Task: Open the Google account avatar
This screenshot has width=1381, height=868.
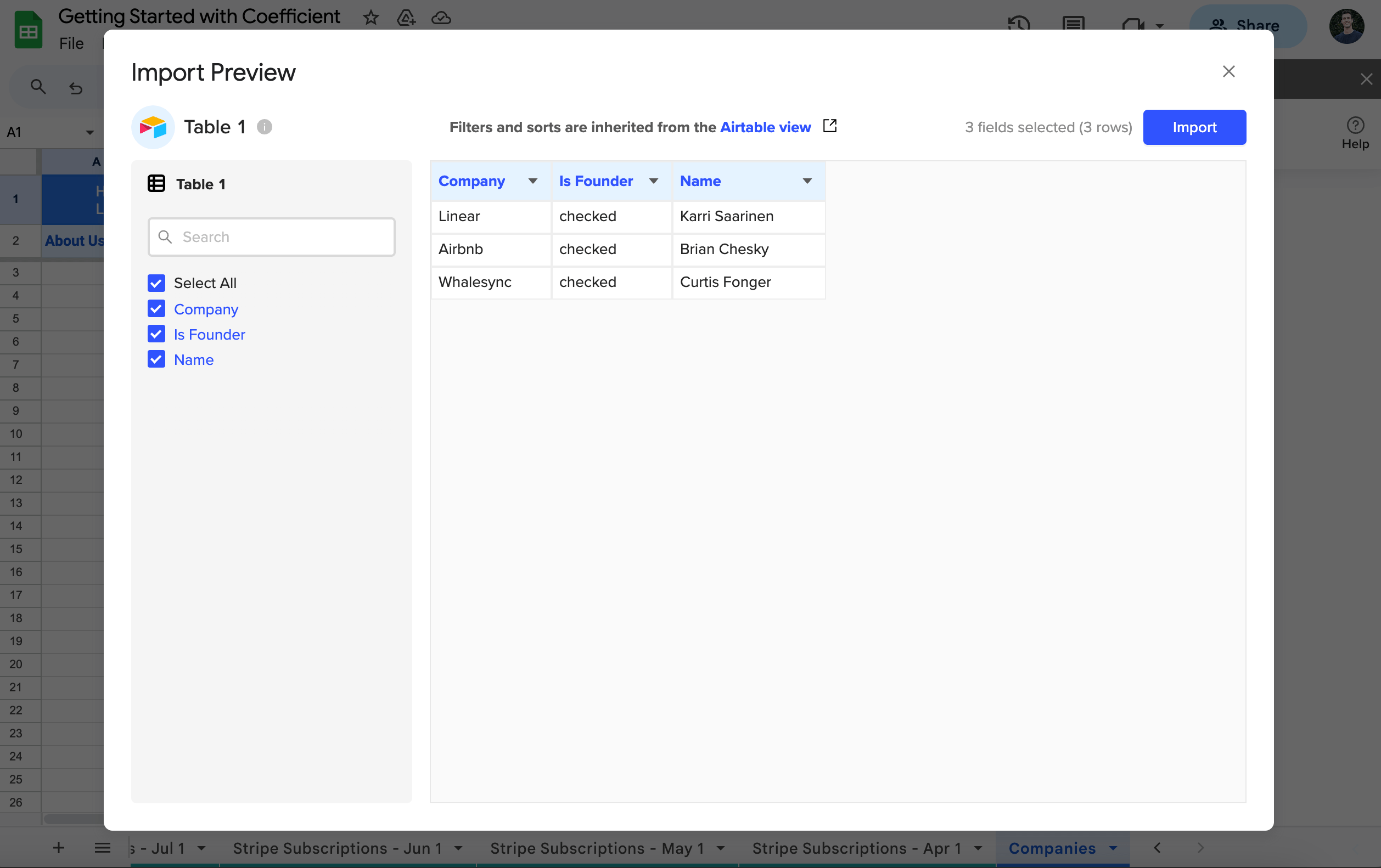Action: 1346,26
